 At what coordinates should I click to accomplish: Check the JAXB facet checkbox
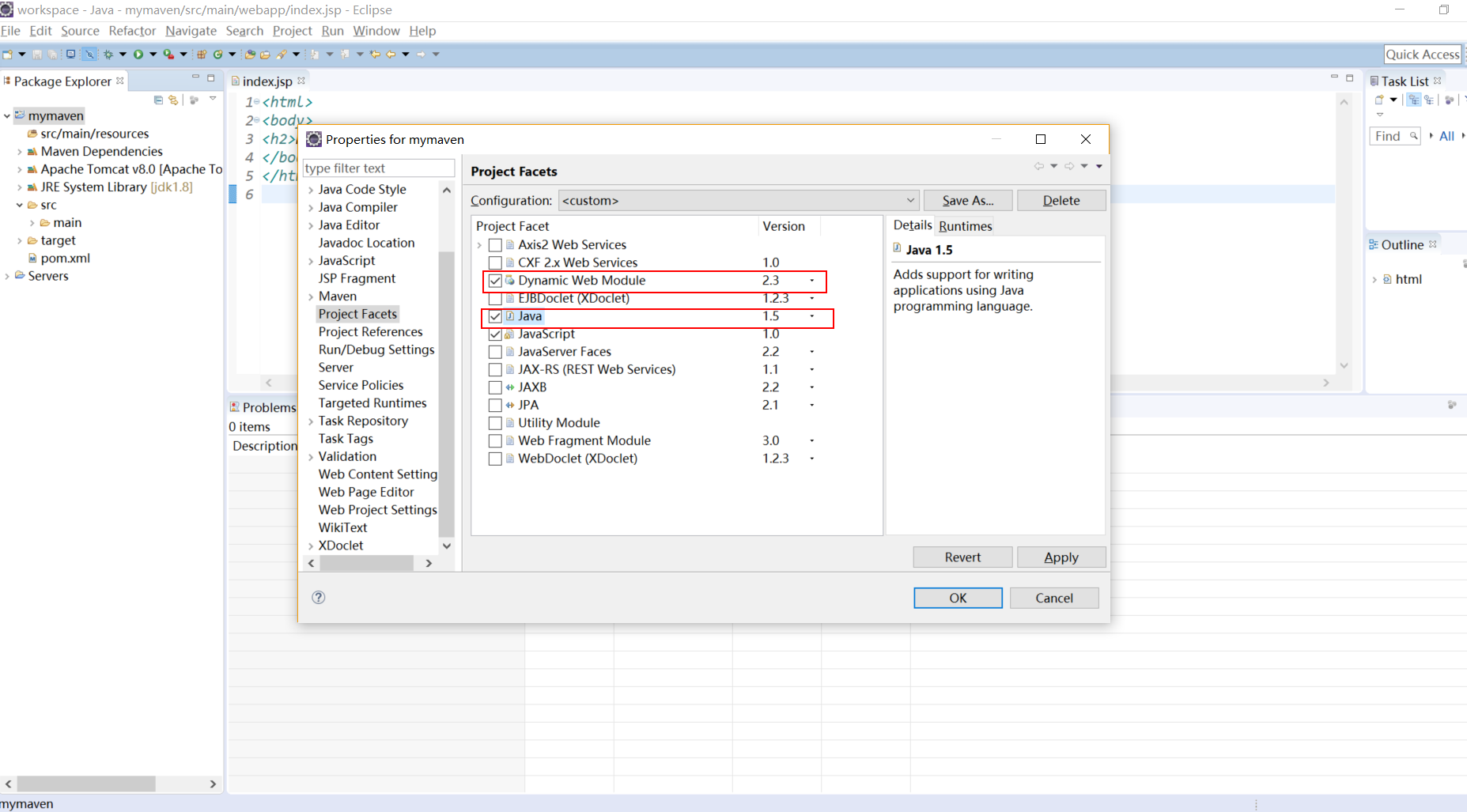click(495, 387)
